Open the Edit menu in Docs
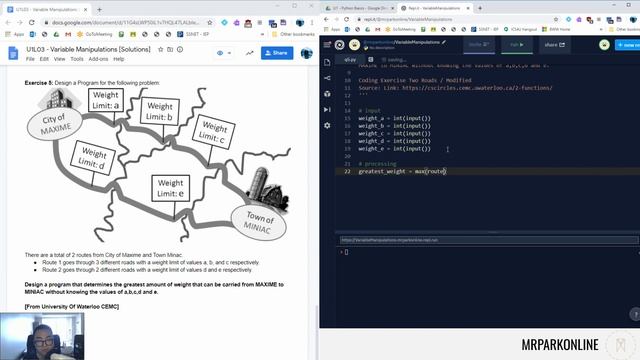 pos(44,59)
